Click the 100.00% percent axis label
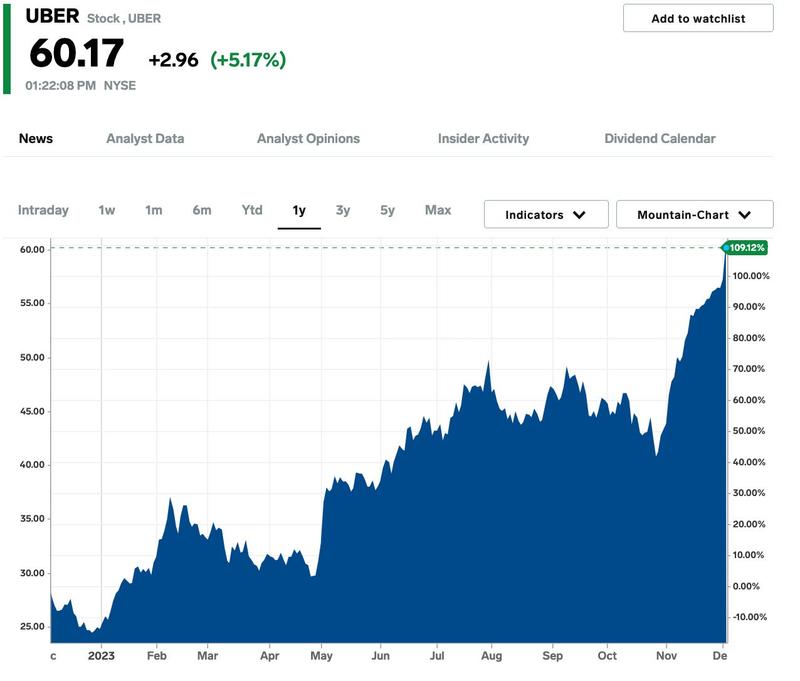The width and height of the screenshot is (800, 681). 751,276
